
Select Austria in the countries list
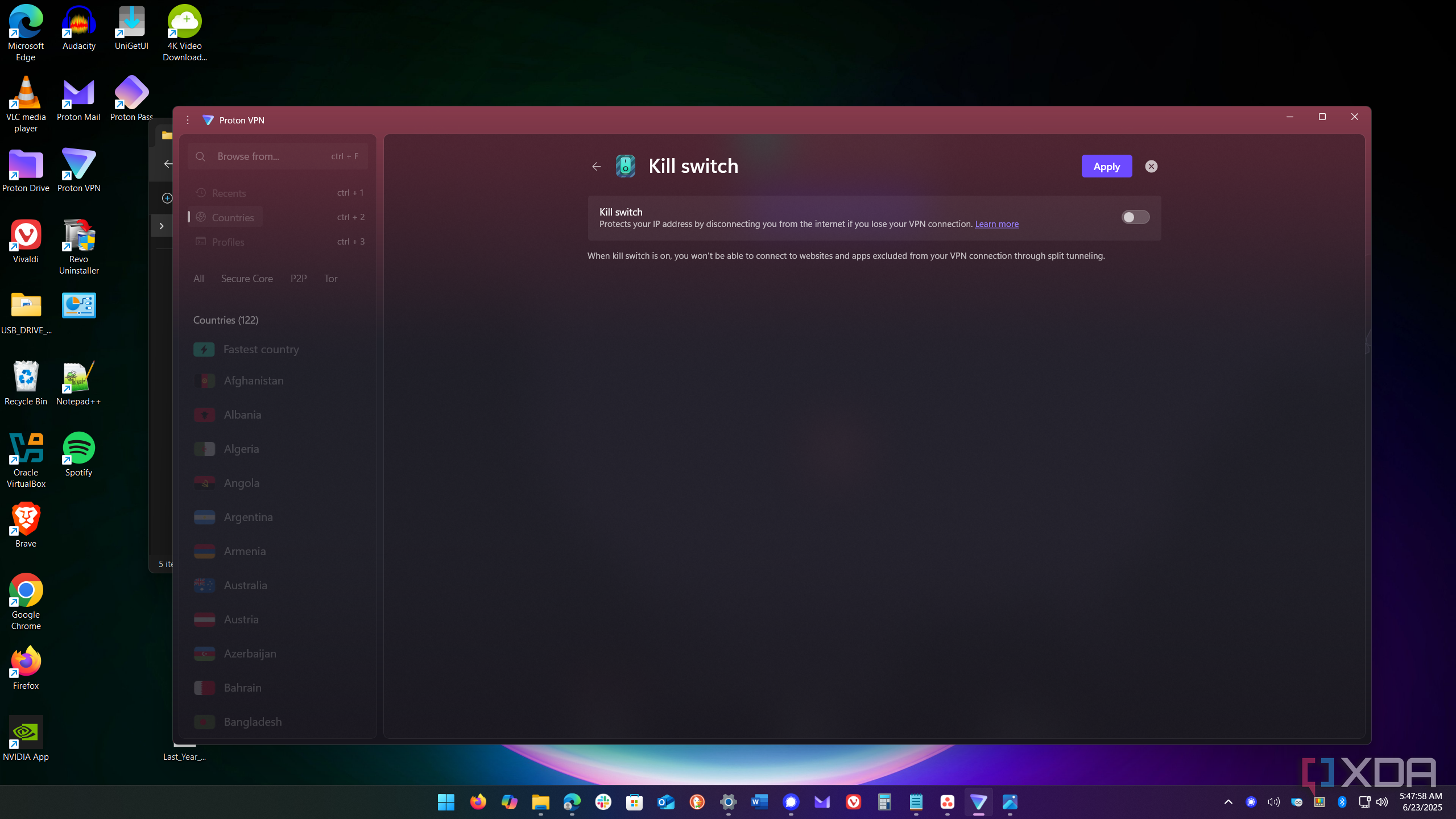pos(278,619)
